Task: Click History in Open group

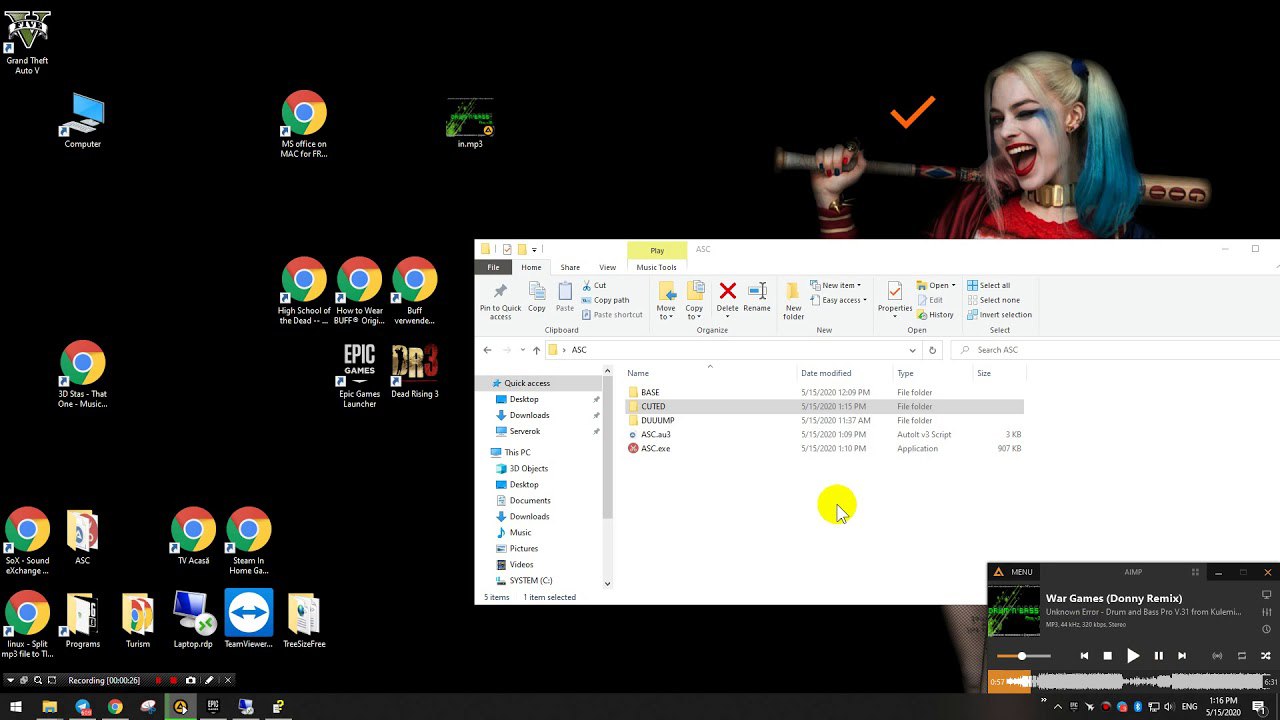Action: [x=934, y=315]
